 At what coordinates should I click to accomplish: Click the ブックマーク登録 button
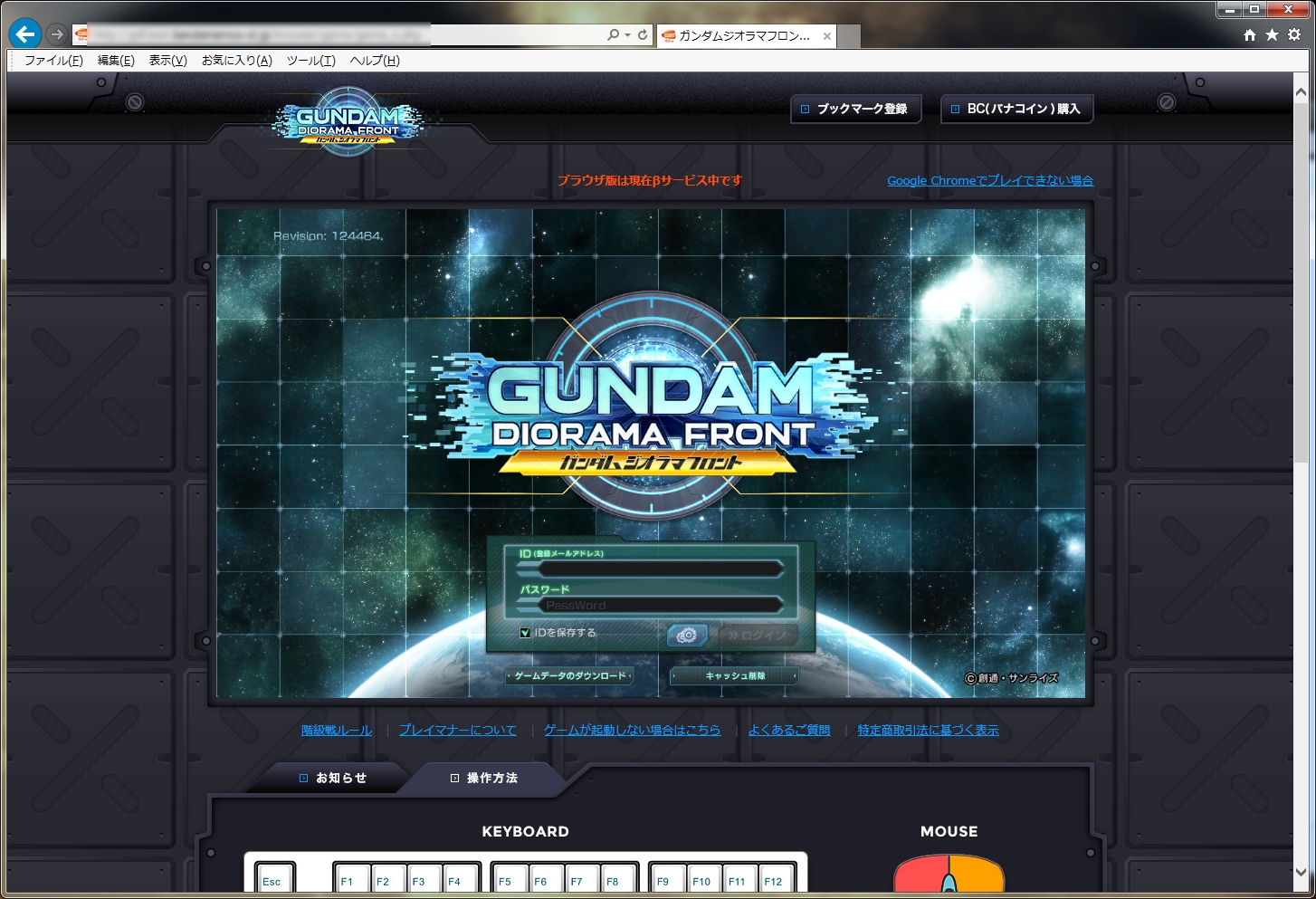click(x=855, y=109)
